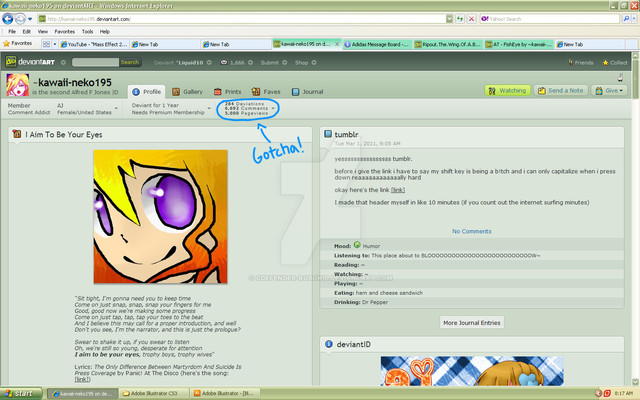Click the kawaii-neko195 avatar image
This screenshot has width=640, height=400.
tap(18, 85)
